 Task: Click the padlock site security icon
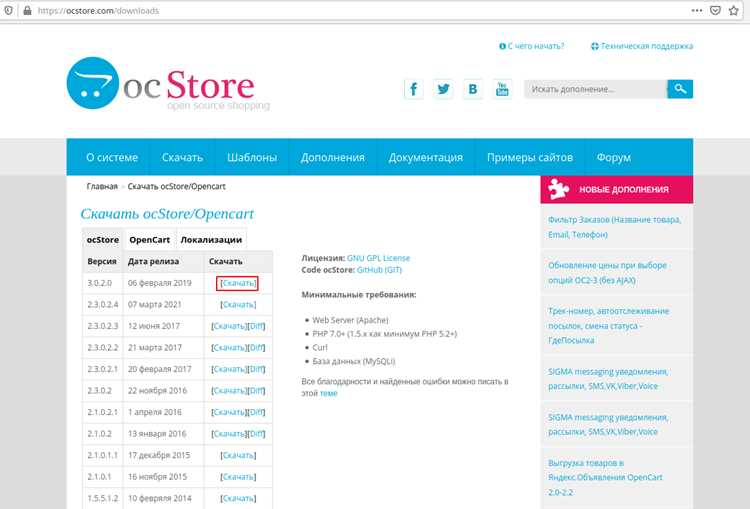[x=27, y=10]
